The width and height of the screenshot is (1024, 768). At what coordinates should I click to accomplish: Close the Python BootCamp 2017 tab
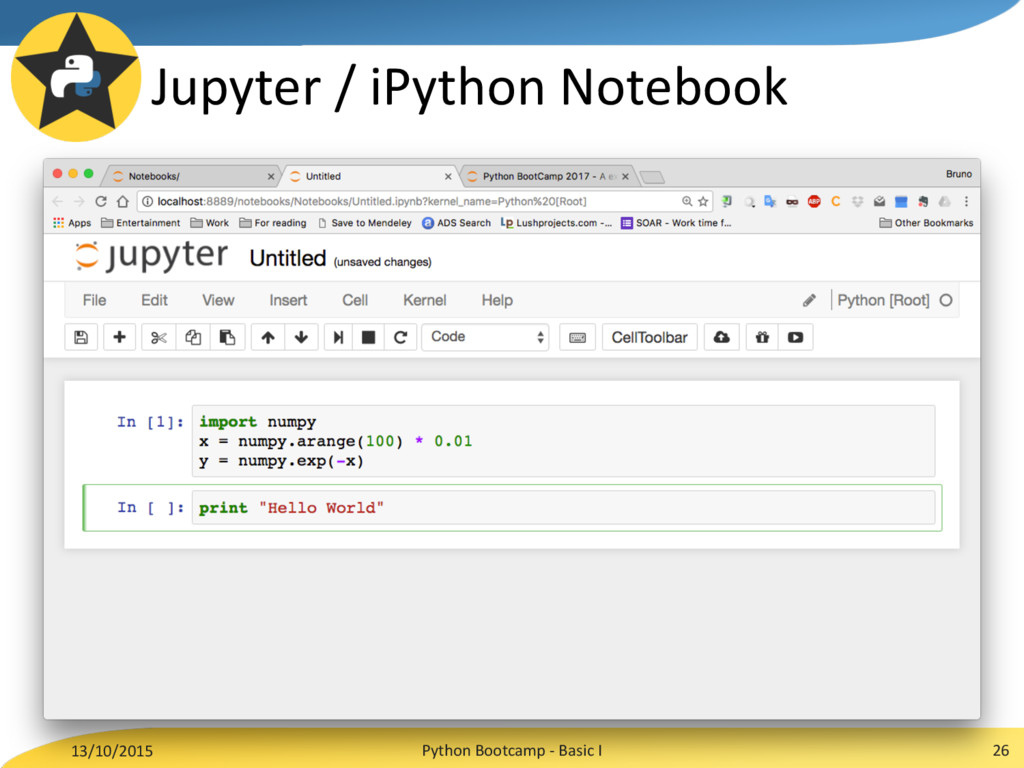(625, 176)
